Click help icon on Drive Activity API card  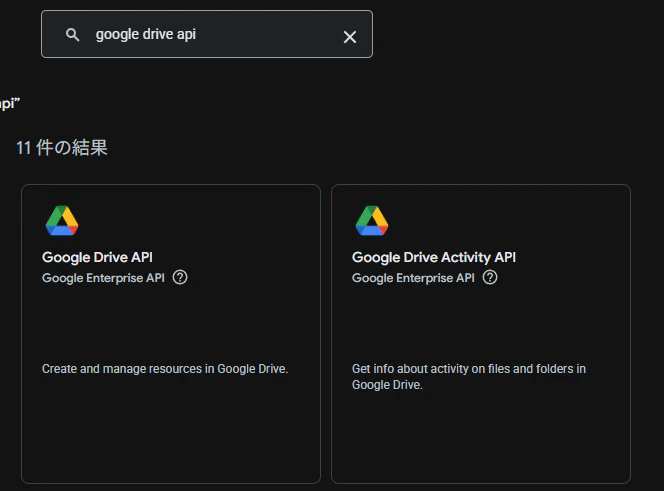[x=490, y=277]
